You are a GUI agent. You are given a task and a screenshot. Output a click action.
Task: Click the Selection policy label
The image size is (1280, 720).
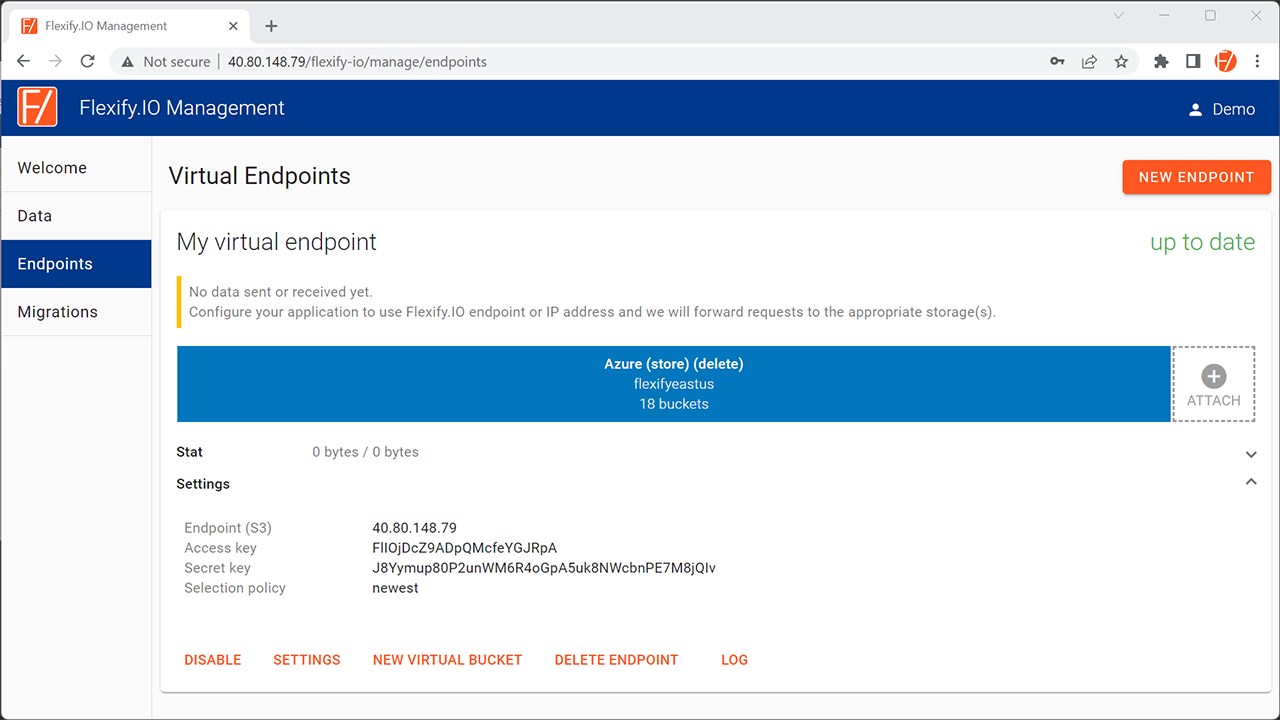235,588
